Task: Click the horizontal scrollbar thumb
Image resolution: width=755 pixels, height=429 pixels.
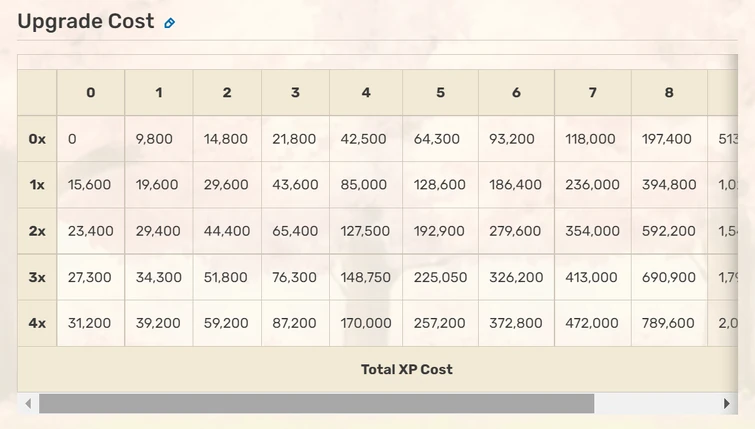Action: (x=316, y=403)
